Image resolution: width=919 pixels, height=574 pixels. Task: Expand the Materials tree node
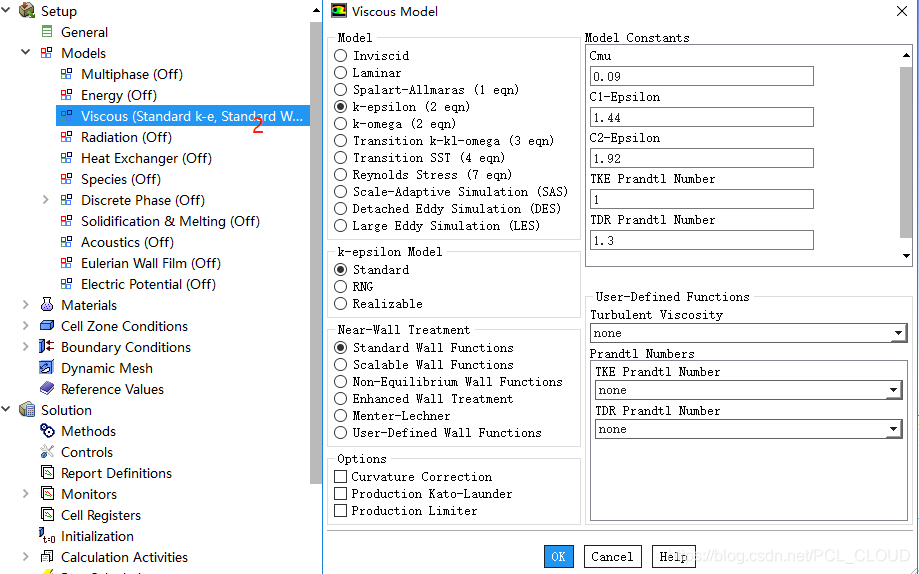click(26, 304)
